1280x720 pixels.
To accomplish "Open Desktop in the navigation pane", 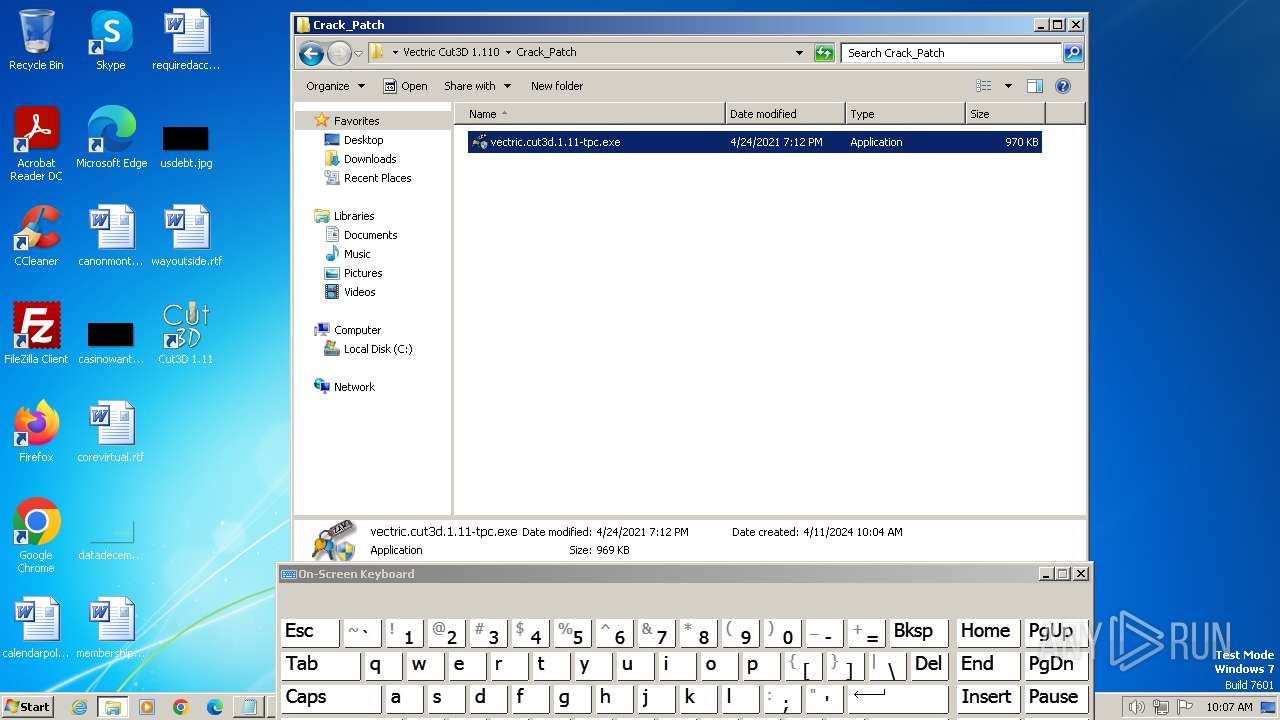I will pos(363,140).
